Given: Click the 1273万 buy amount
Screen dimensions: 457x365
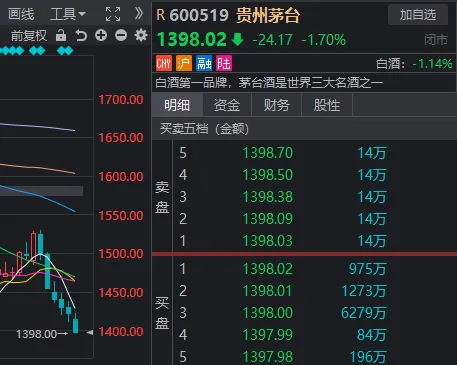Looking at the screenshot, I should point(364,291).
